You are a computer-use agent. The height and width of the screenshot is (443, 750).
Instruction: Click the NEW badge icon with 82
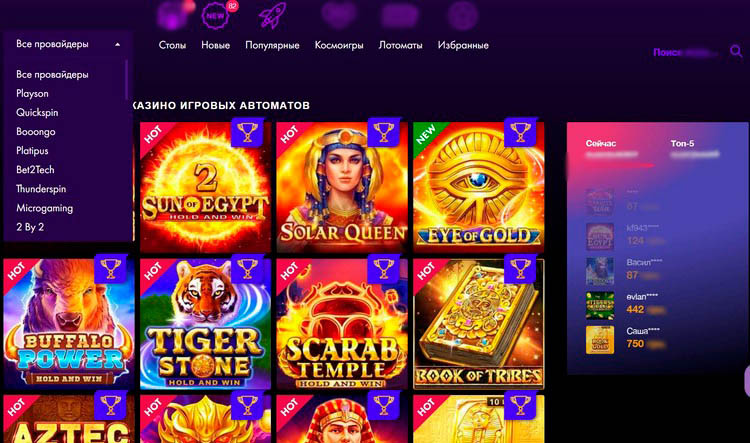click(x=218, y=15)
